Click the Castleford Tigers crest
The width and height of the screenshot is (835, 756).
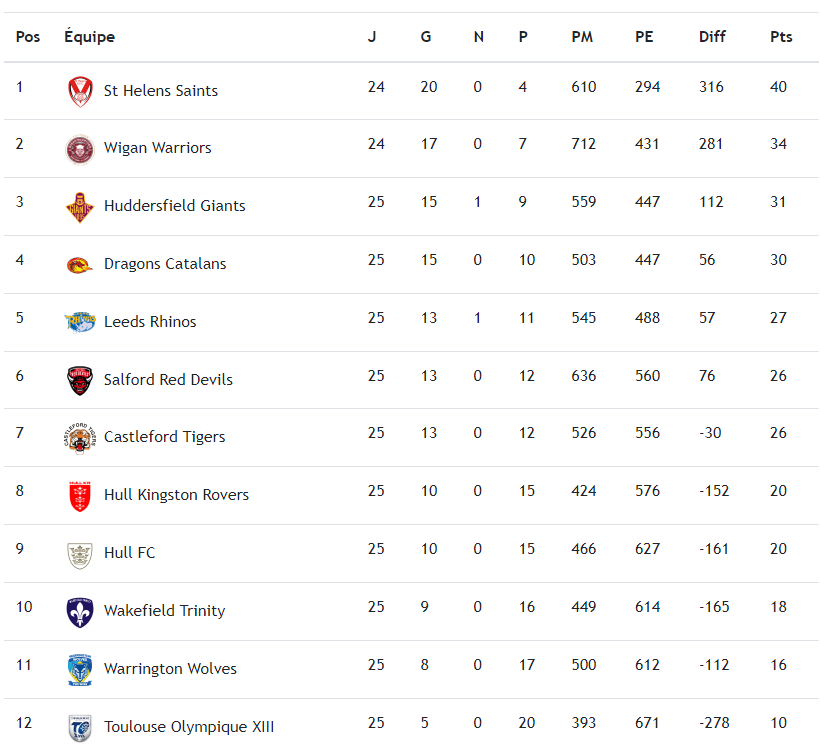coord(80,438)
